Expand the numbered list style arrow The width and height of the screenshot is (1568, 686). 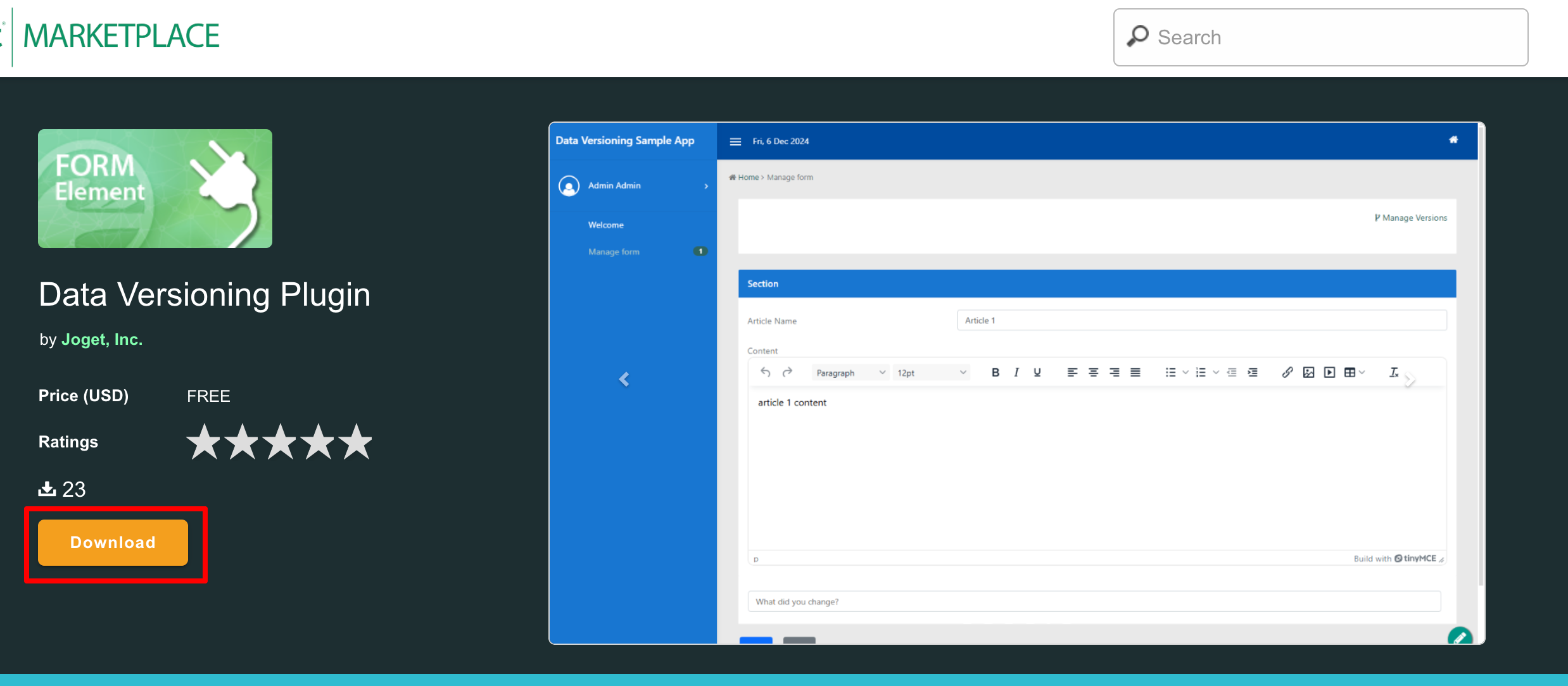1216,372
